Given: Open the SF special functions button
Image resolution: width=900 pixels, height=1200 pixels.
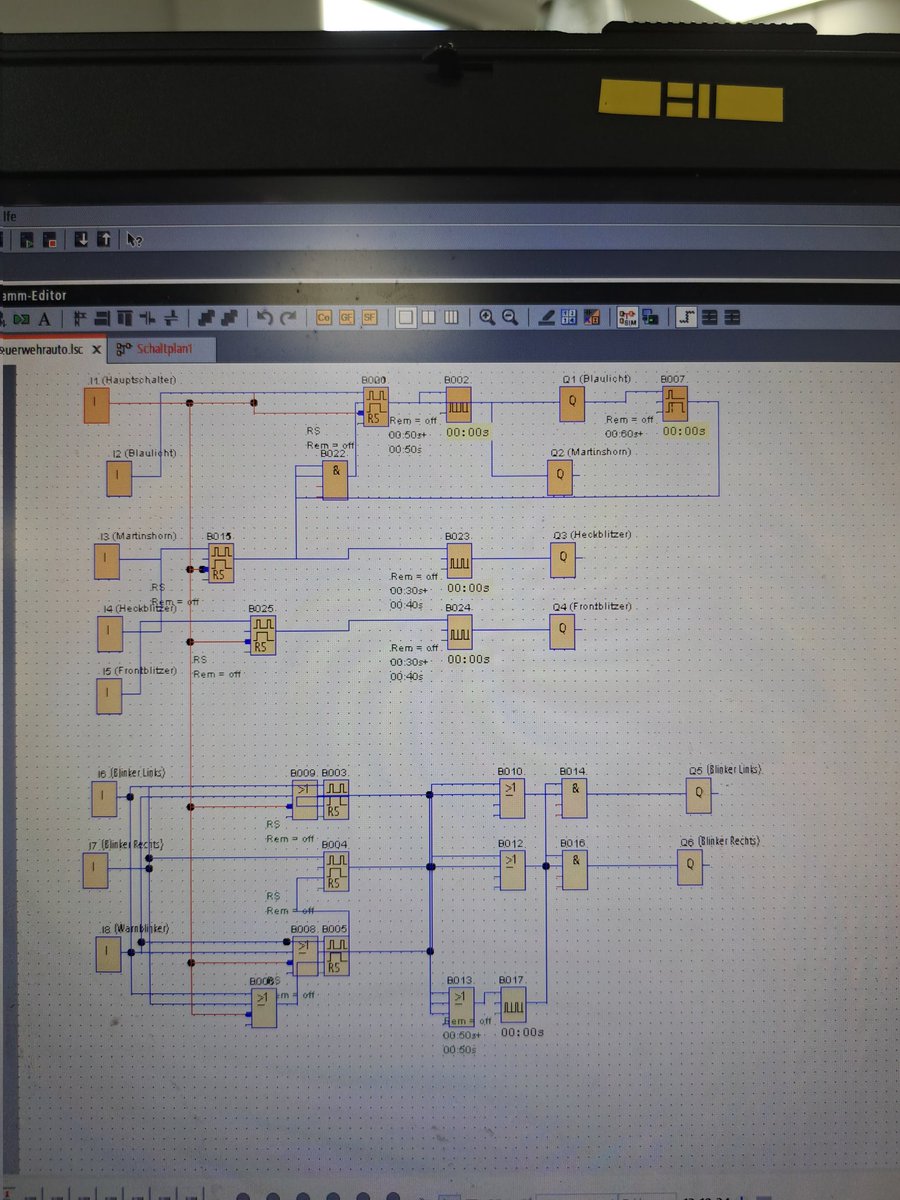Looking at the screenshot, I should 369,317.
